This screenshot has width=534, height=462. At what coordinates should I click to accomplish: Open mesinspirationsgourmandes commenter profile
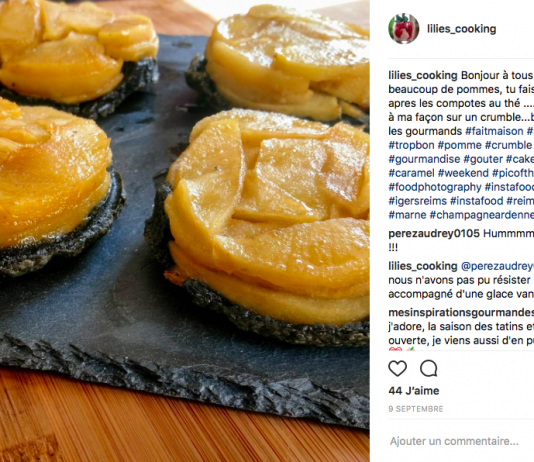pos(461,313)
